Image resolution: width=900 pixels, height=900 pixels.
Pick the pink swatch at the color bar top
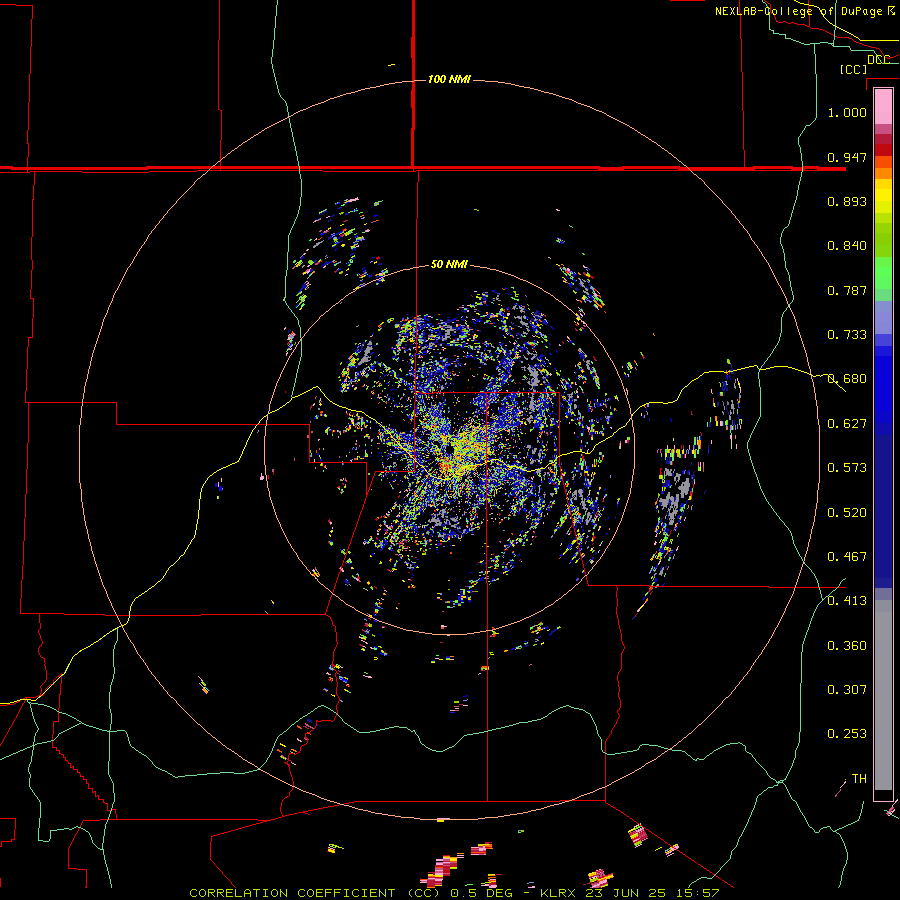click(883, 106)
